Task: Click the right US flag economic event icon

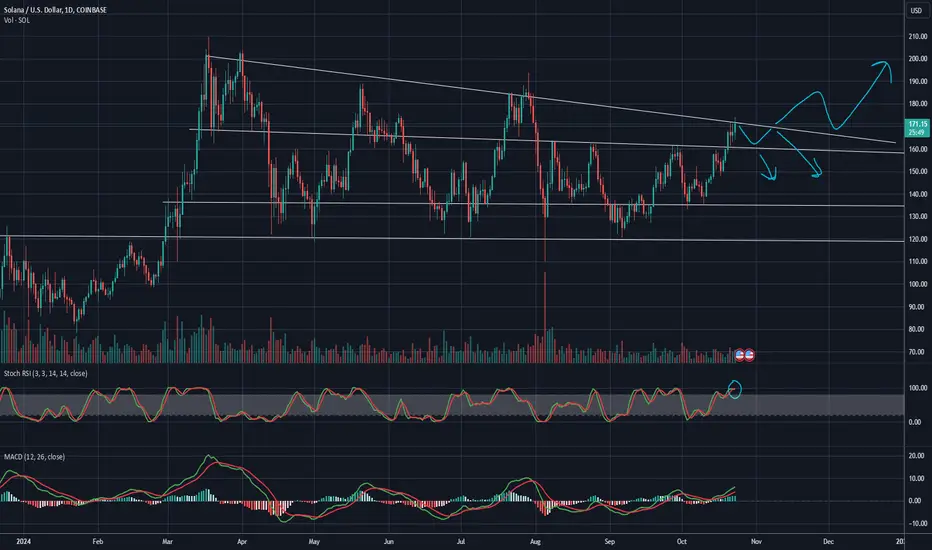Action: (750, 355)
